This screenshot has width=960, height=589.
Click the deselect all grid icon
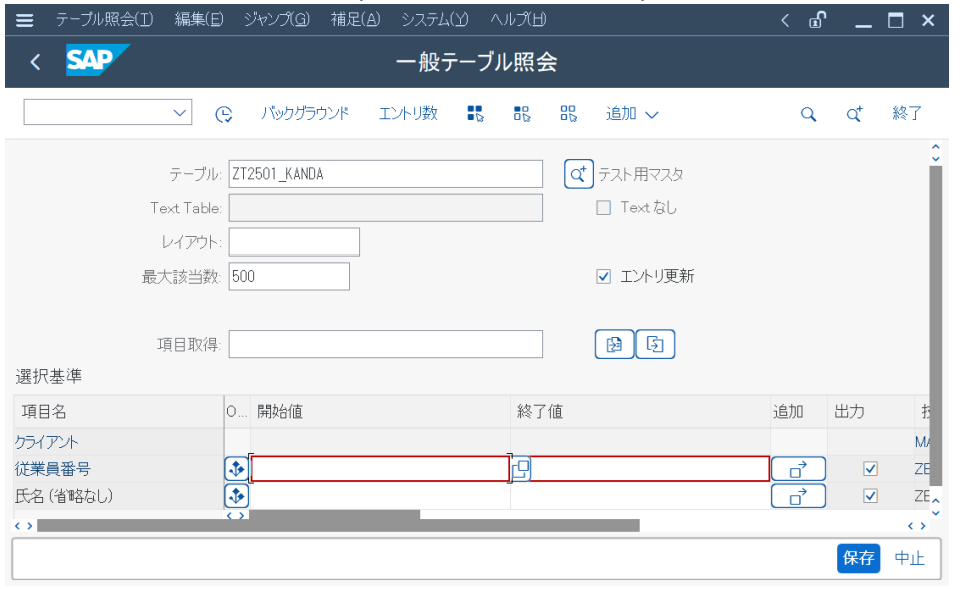point(568,114)
